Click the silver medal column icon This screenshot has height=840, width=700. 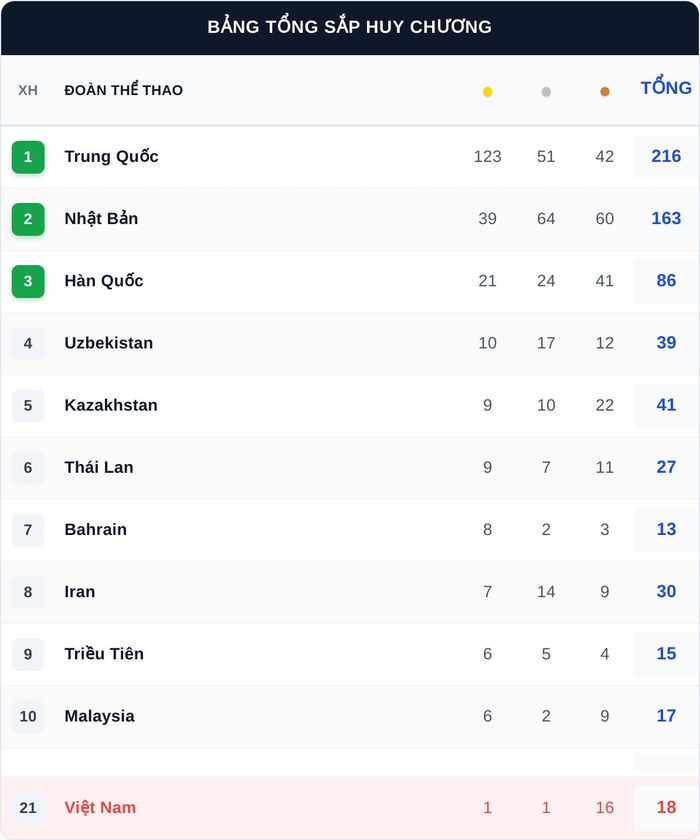click(x=546, y=92)
